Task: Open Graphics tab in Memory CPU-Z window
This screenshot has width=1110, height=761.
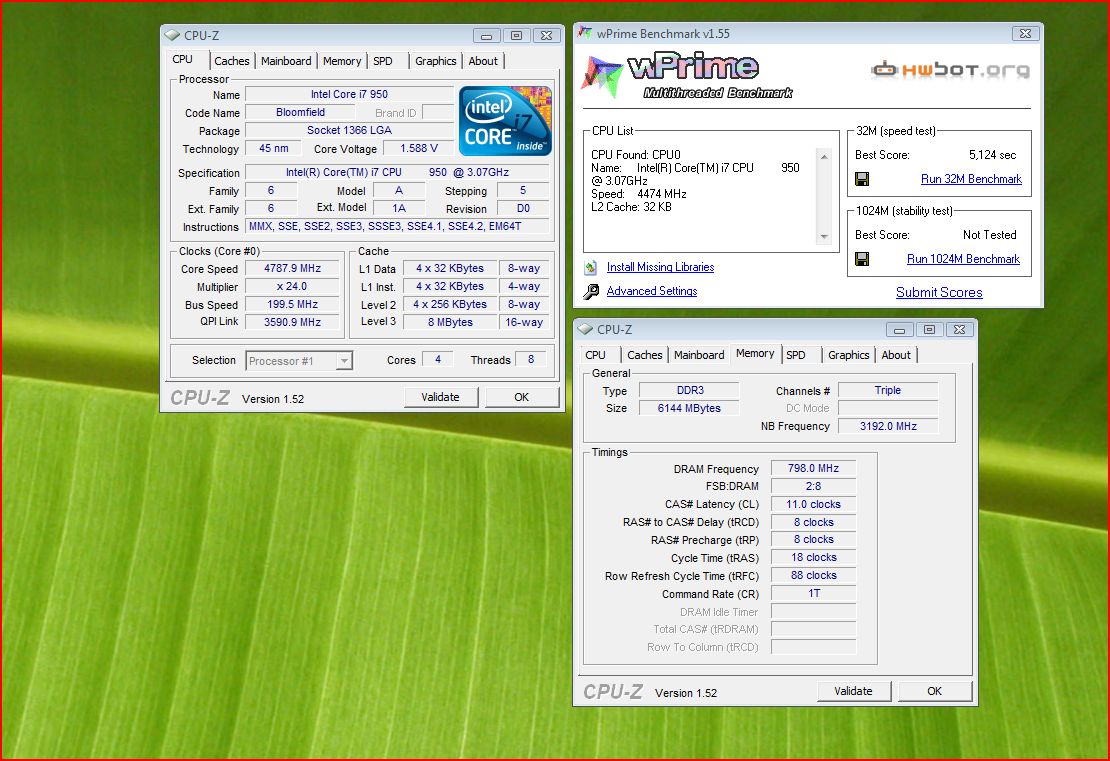Action: (x=848, y=355)
